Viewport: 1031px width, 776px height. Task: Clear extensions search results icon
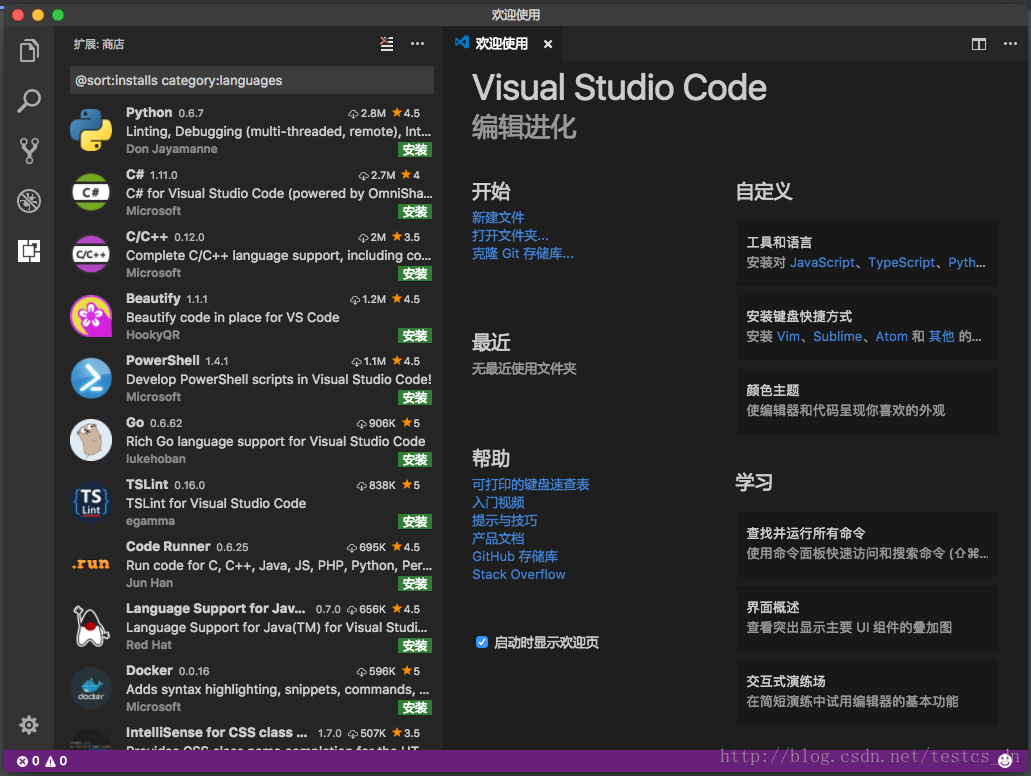click(x=387, y=44)
